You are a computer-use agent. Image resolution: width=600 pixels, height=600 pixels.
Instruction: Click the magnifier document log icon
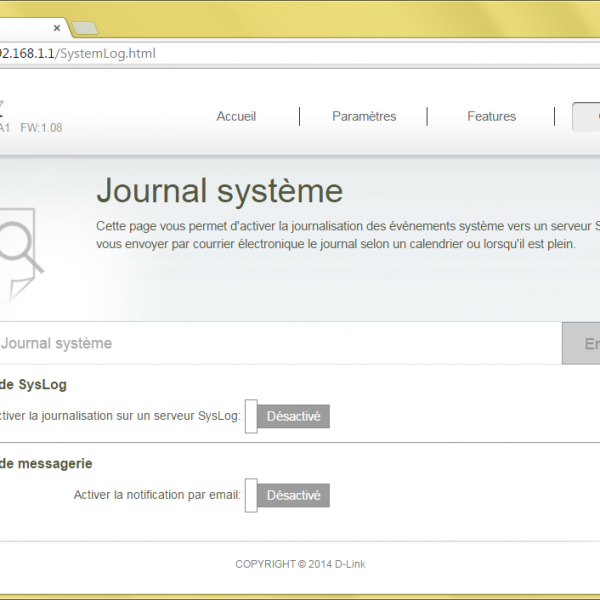pyautogui.click(x=20, y=252)
